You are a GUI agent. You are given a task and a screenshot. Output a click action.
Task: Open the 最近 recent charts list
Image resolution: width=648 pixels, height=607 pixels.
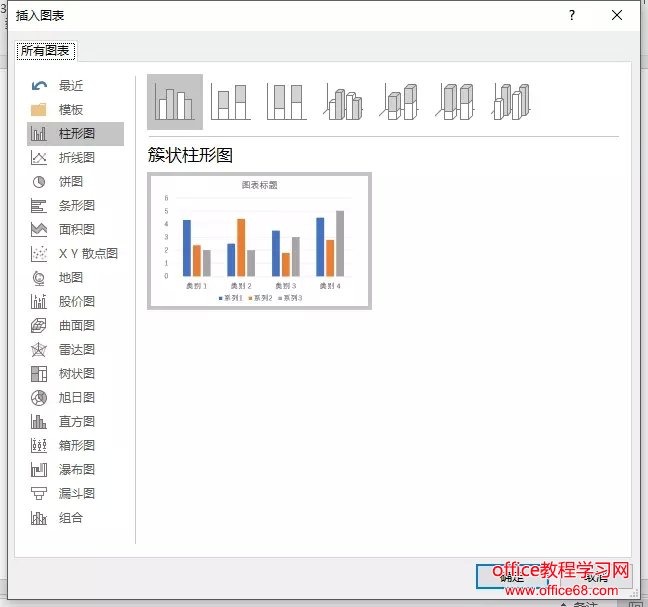click(70, 86)
